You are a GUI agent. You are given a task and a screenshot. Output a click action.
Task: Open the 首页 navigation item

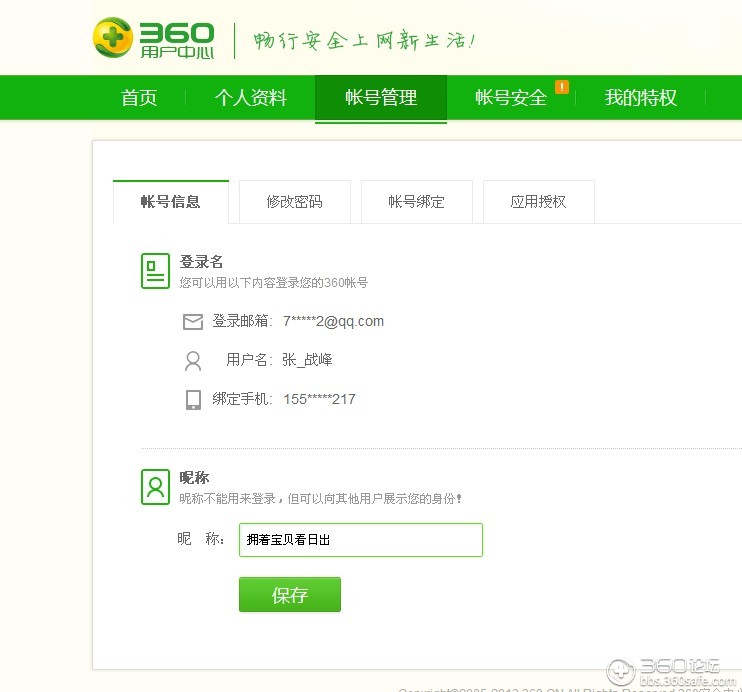tap(139, 98)
